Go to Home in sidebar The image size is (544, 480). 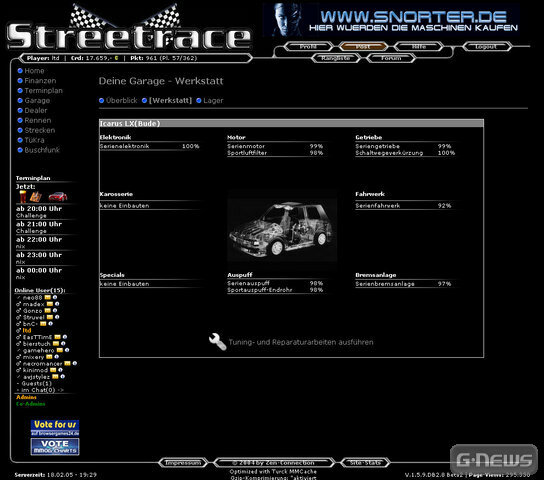pos(34,71)
